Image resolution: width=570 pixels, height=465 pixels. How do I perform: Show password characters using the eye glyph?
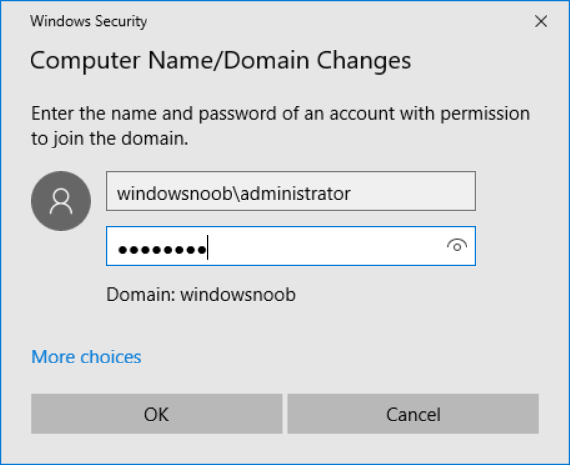(x=457, y=246)
